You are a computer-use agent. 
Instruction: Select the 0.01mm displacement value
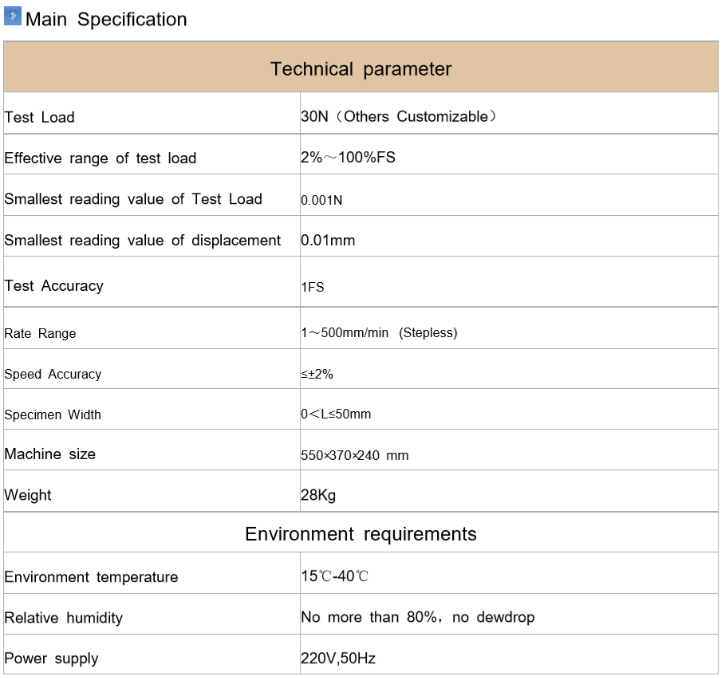pos(328,240)
